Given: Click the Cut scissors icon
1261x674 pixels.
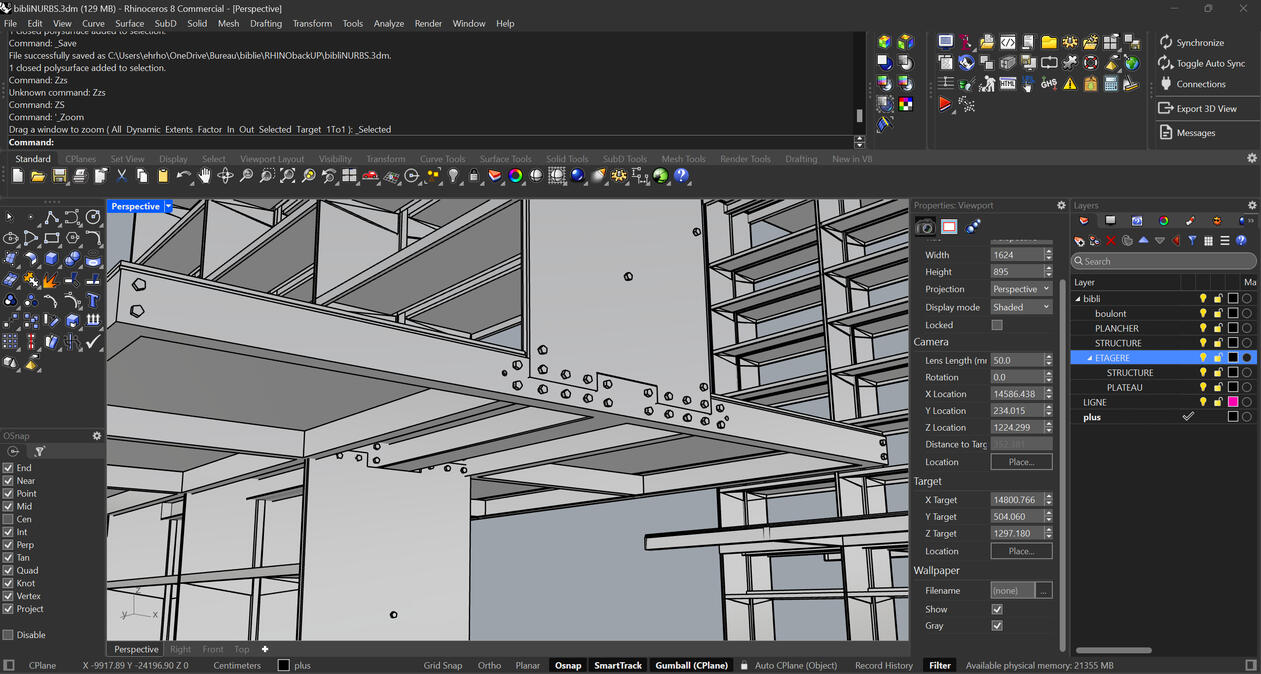Looking at the screenshot, I should [x=121, y=176].
